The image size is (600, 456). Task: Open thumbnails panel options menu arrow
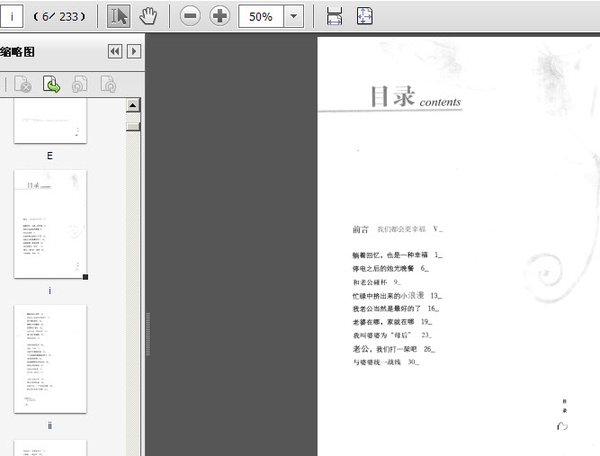coord(134,51)
